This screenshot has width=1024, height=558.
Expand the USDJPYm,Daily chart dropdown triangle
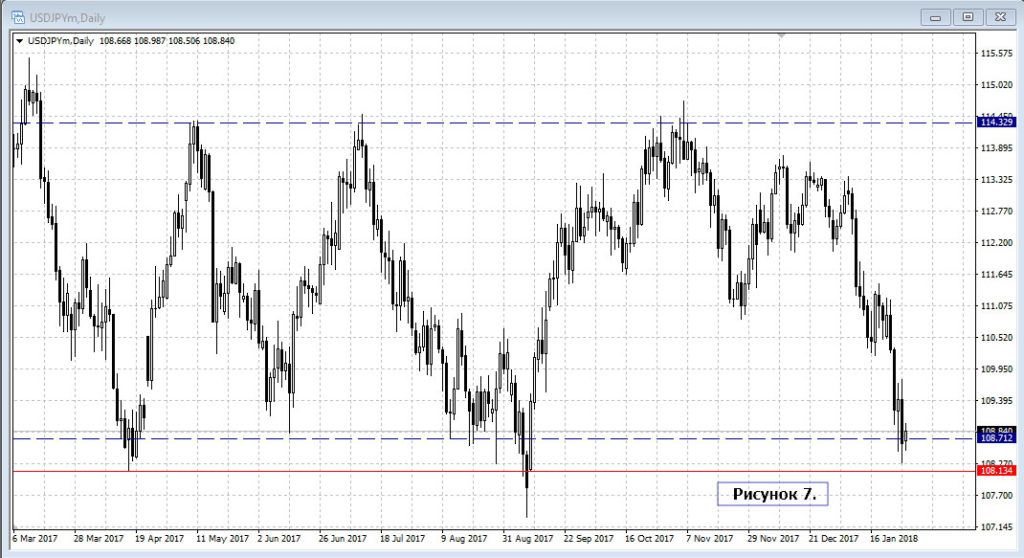19,40
